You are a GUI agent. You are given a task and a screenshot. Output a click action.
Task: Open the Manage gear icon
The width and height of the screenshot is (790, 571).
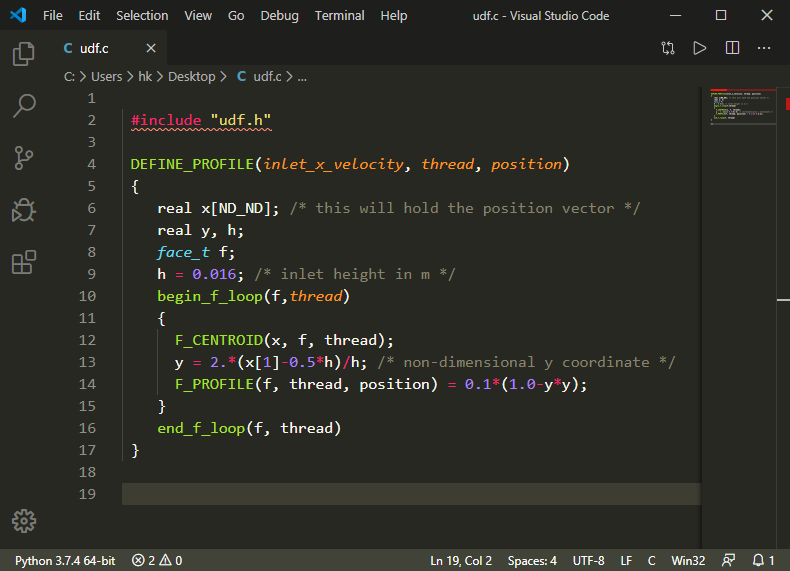[x=24, y=521]
